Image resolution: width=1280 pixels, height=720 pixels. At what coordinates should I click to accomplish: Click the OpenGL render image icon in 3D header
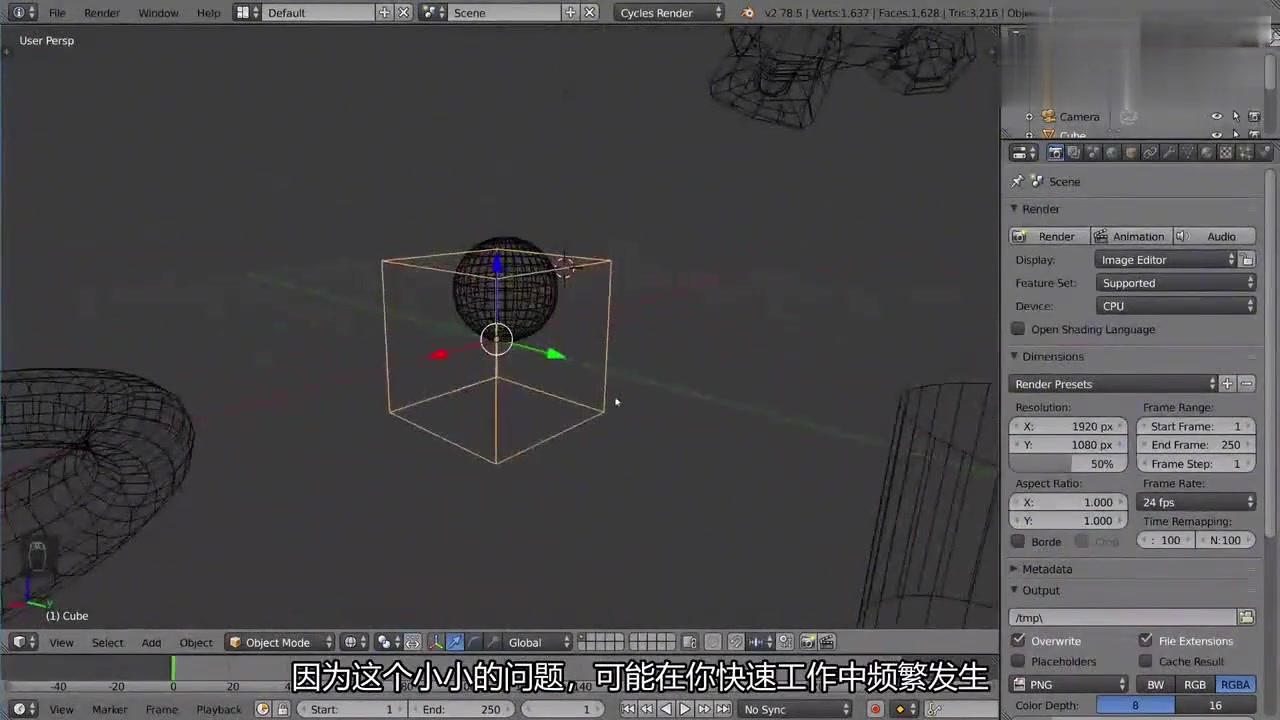coord(808,642)
